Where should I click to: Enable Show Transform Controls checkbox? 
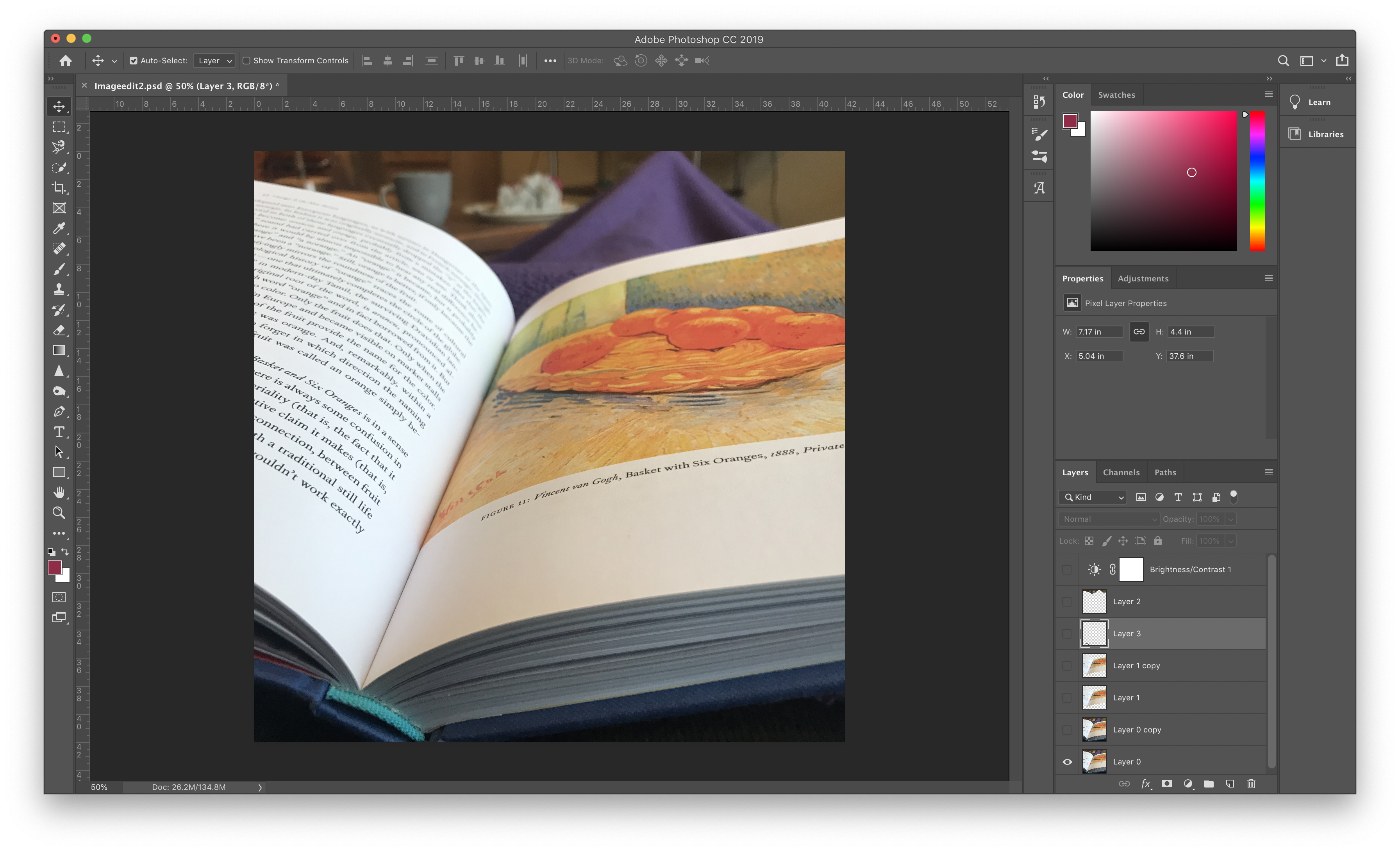[x=246, y=61]
